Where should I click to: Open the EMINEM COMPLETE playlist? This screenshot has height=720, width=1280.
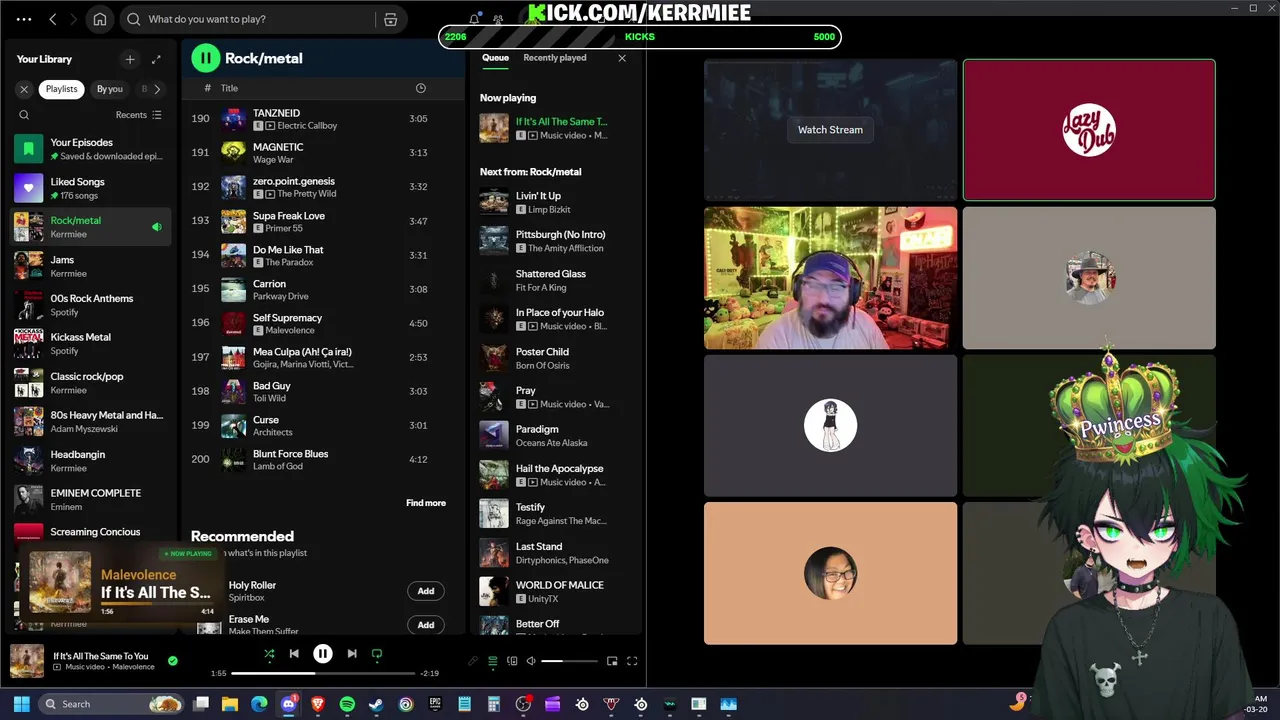92,500
